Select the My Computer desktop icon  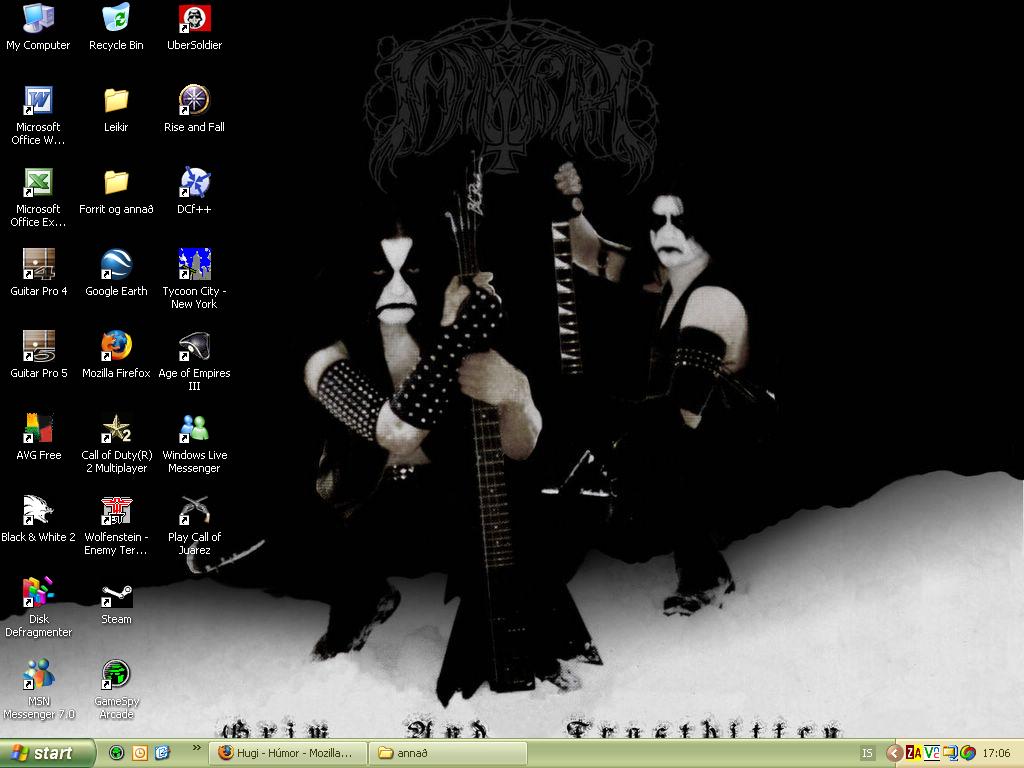point(38,27)
